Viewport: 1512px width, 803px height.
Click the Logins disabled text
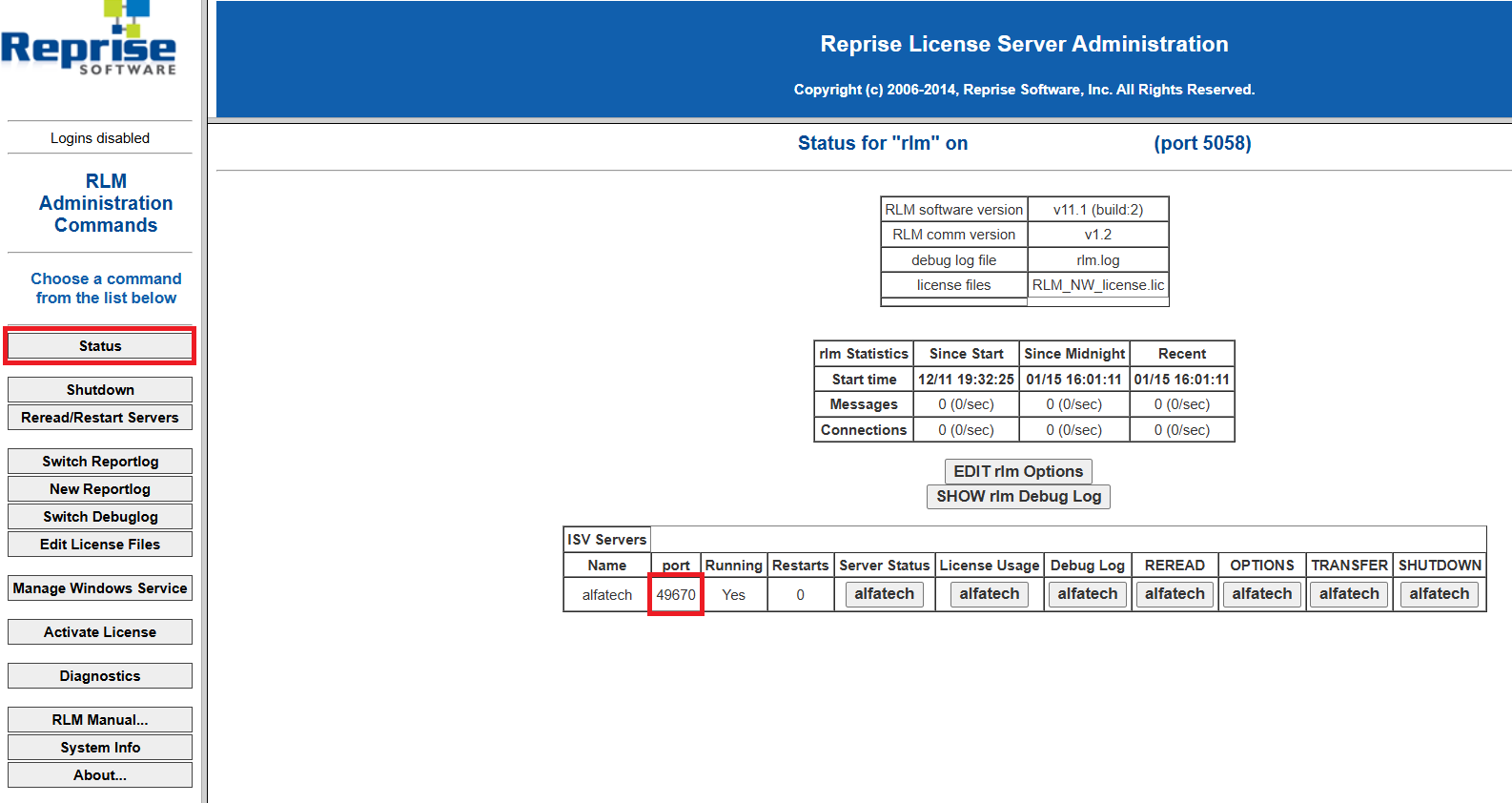coord(100,138)
